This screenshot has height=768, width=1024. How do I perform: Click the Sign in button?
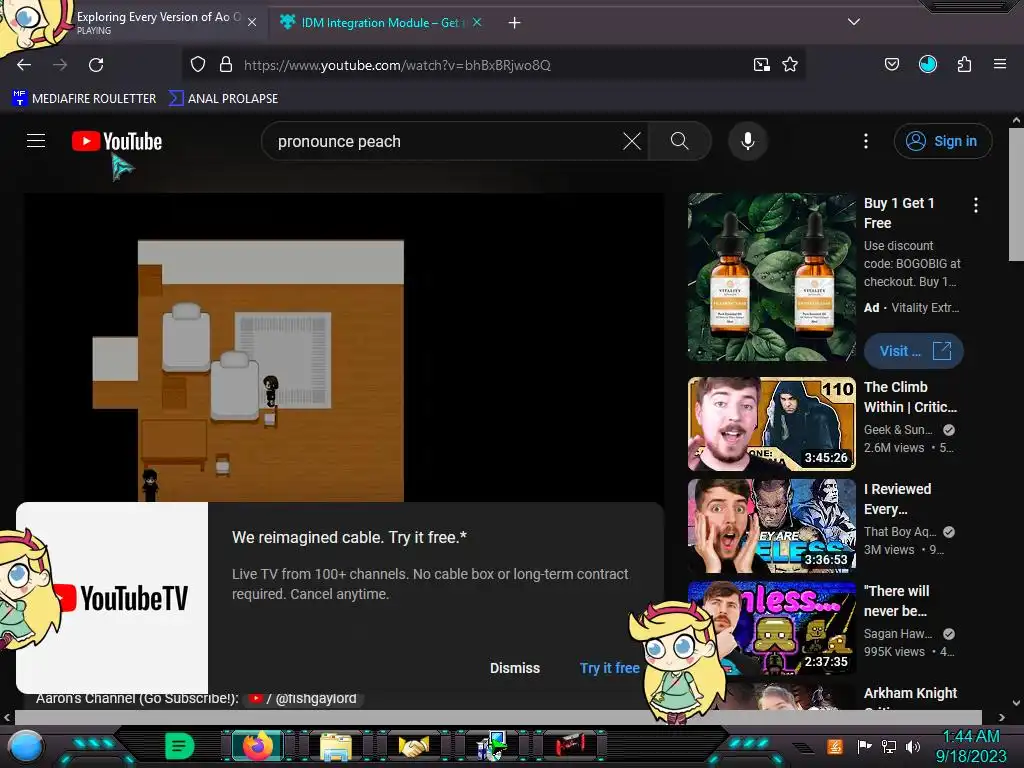click(x=943, y=141)
